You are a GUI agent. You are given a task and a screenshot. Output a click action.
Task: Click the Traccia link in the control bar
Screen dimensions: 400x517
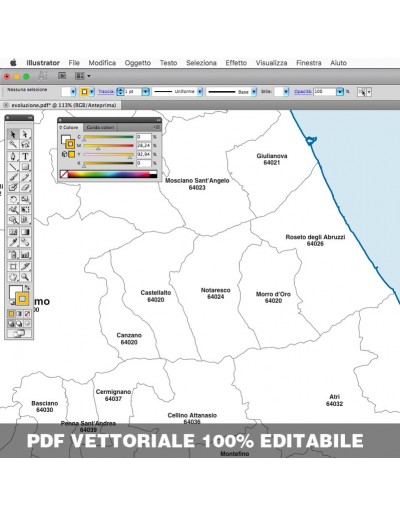point(106,91)
